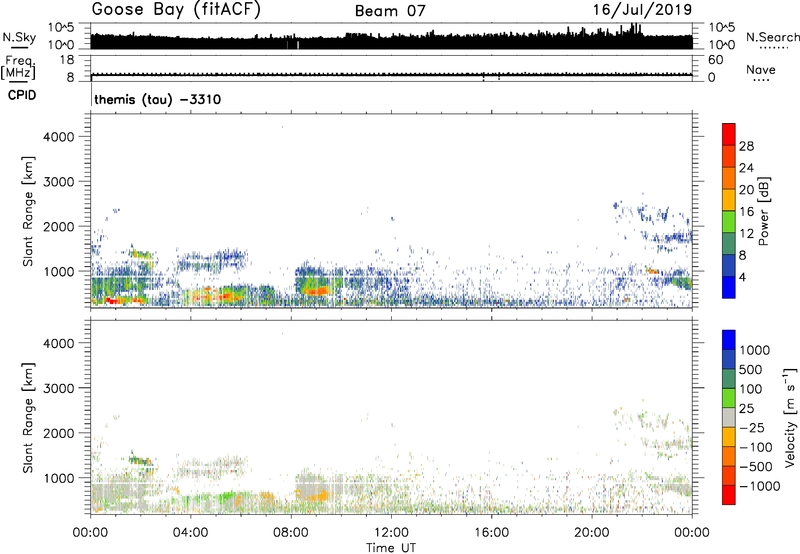This screenshot has width=800, height=554.
Task: Click the "CPID" row label
Action: (x=22, y=95)
